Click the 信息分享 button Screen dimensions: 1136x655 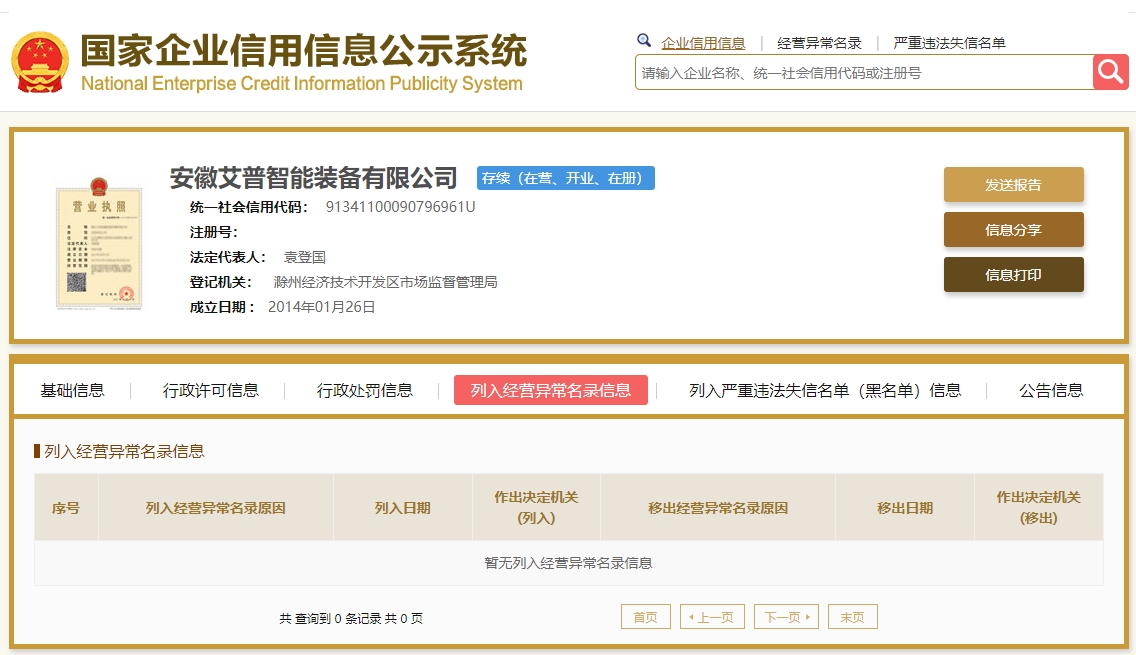[1014, 230]
